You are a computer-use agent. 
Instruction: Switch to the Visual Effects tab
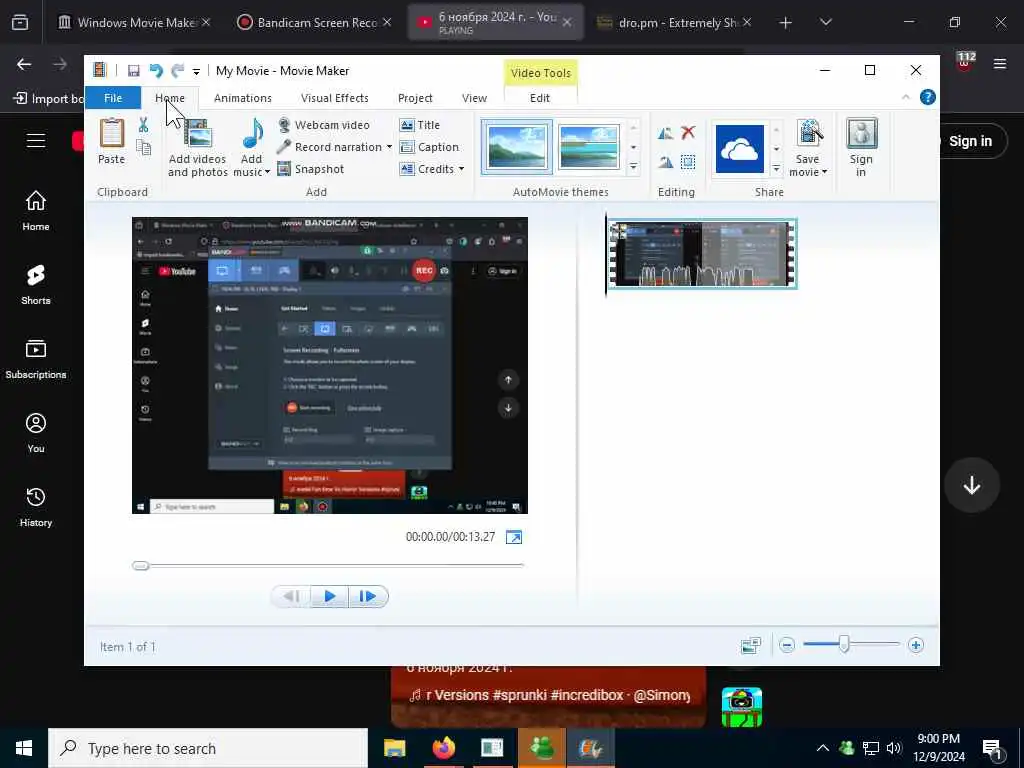(334, 98)
